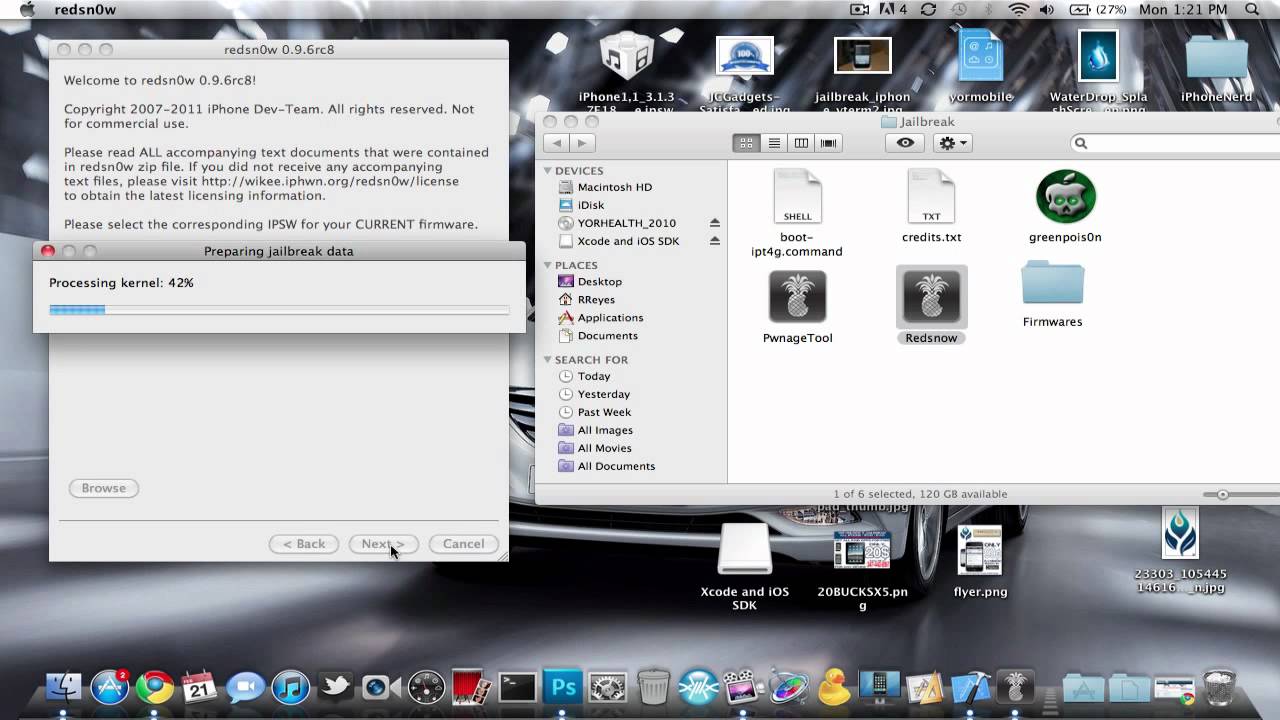1280x720 pixels.
Task: Open Twitter from the Dock
Action: coord(336,687)
